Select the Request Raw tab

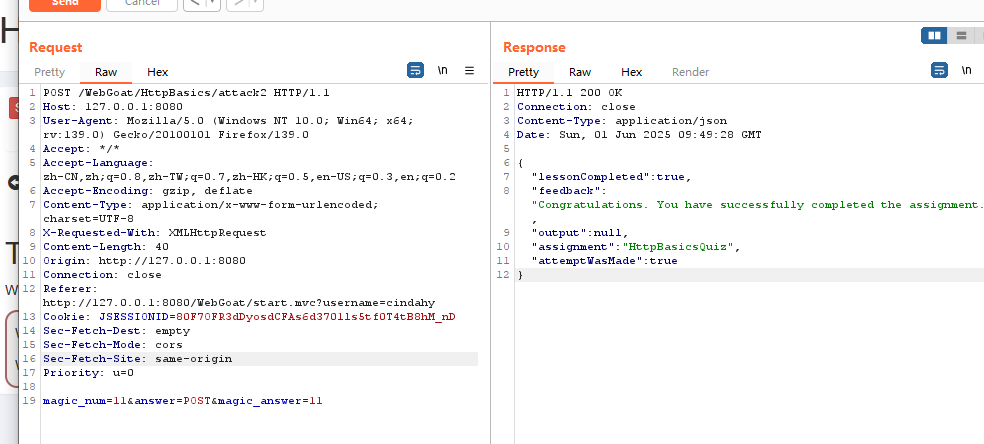point(106,72)
